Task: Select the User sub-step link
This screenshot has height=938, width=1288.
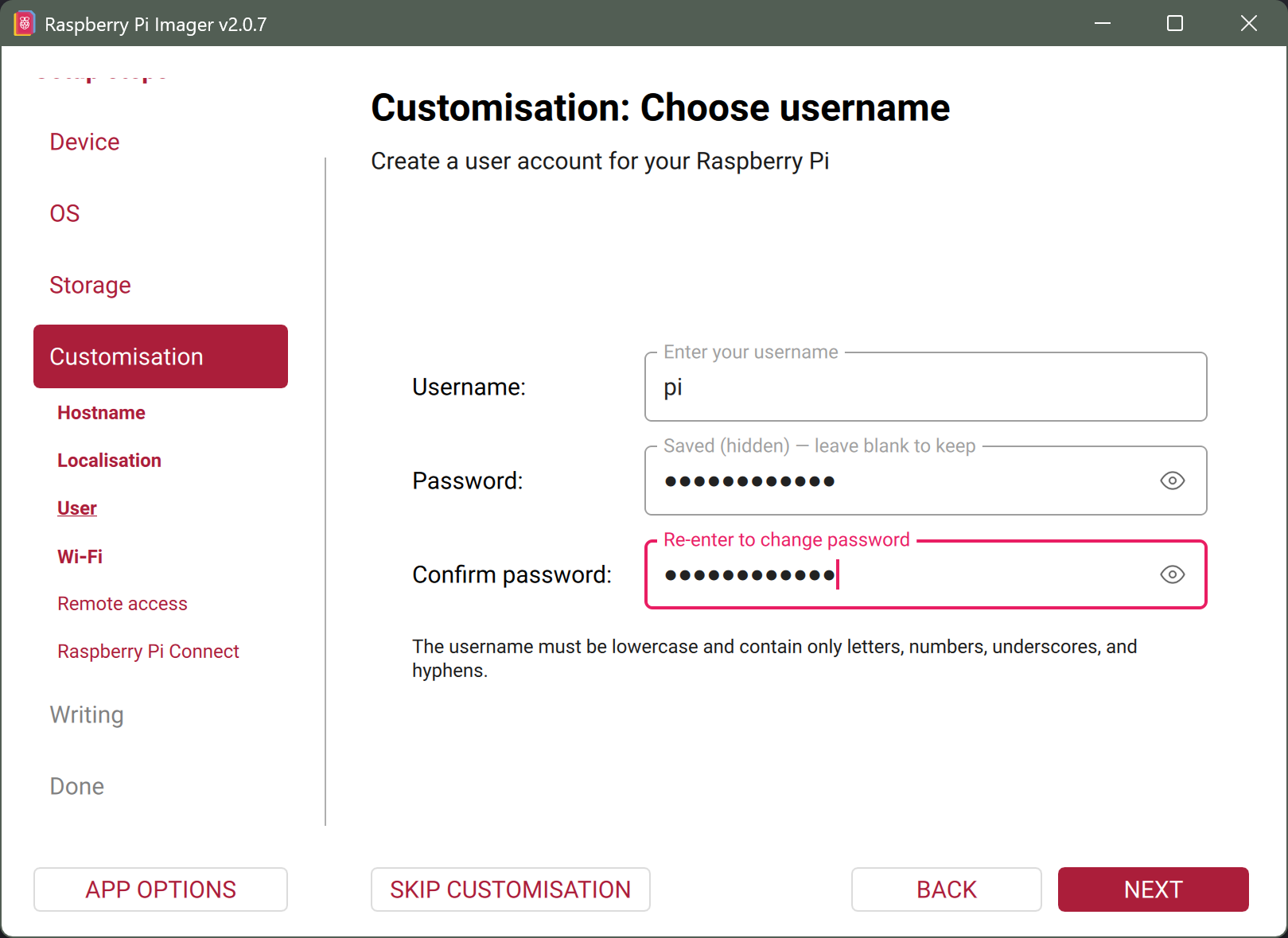Action: [x=77, y=508]
